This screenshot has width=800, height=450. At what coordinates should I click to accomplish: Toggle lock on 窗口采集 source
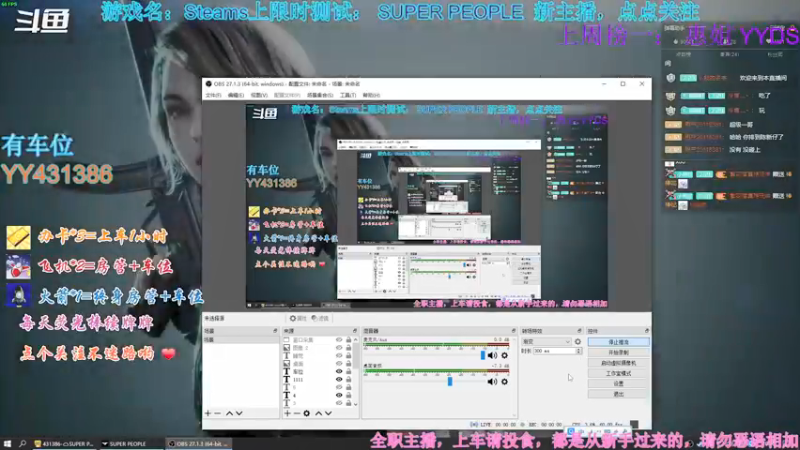(x=348, y=340)
